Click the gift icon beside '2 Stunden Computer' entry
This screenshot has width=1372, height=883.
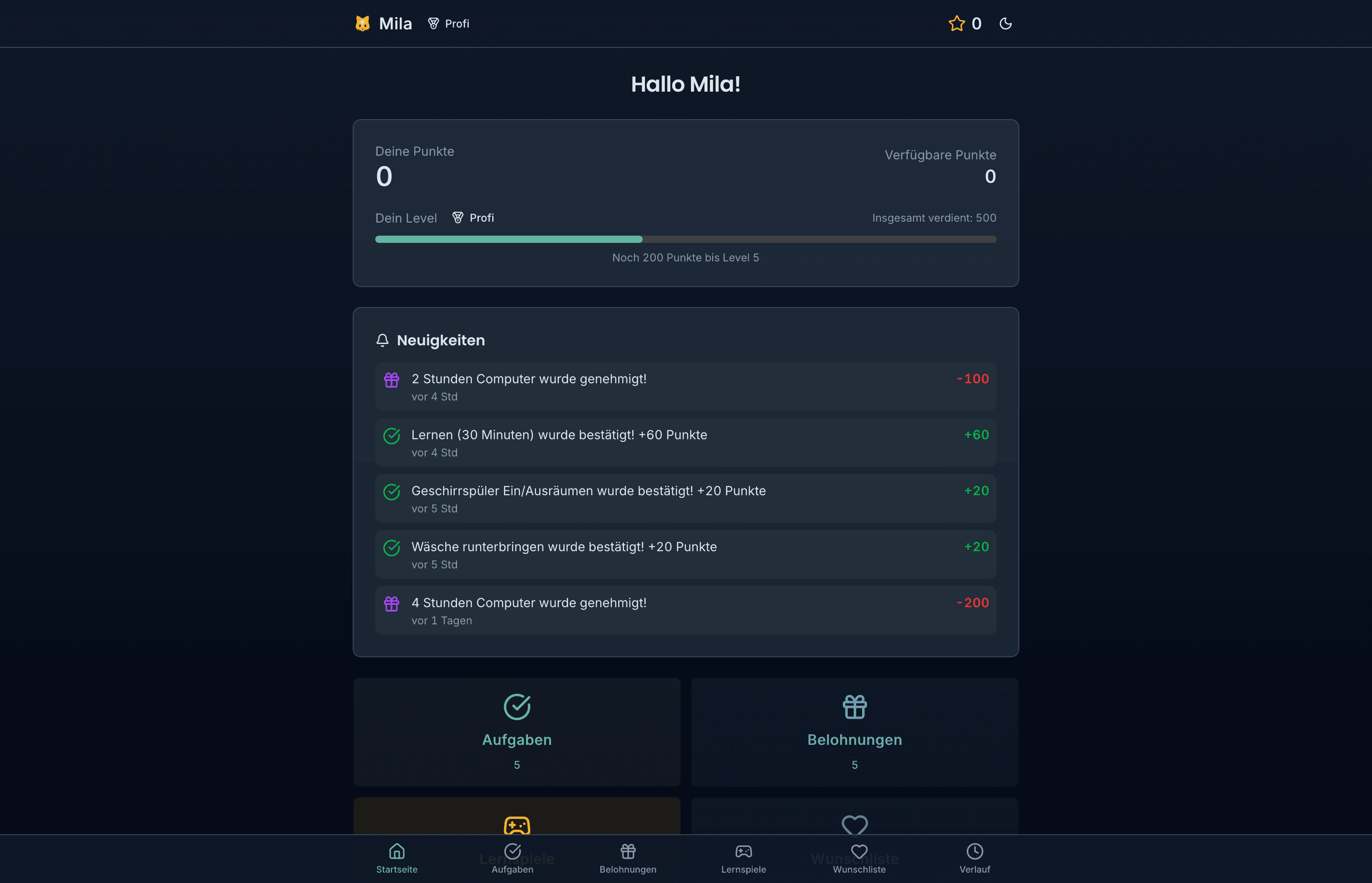pos(392,380)
